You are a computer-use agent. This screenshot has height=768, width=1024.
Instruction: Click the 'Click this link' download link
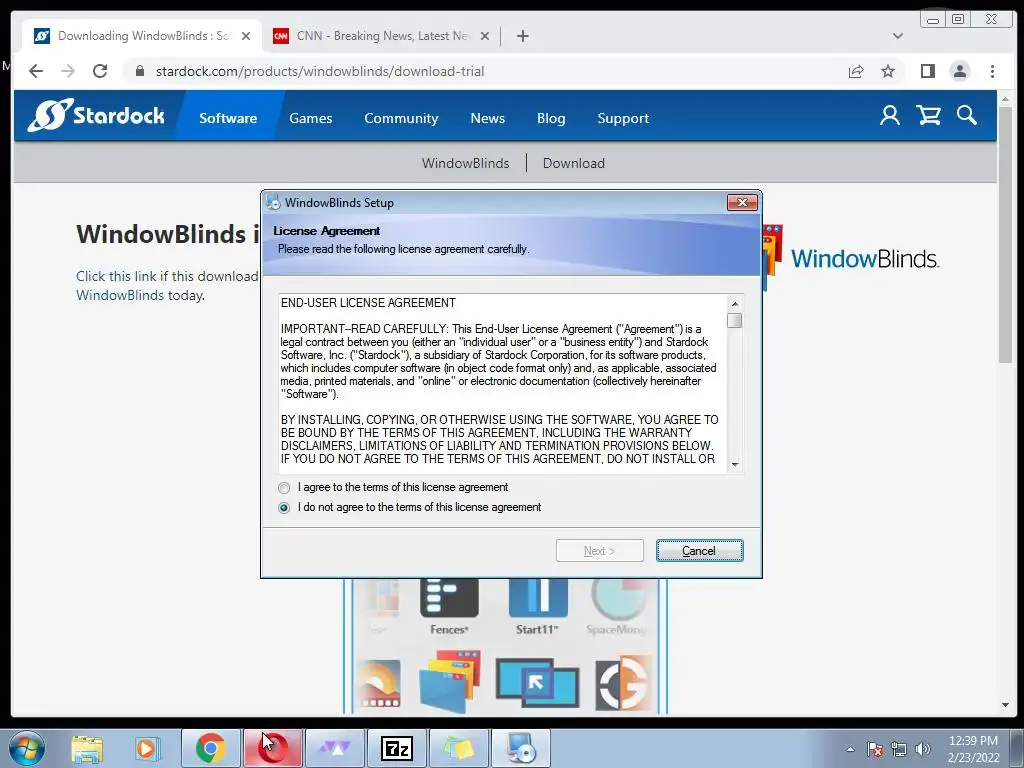coord(116,276)
